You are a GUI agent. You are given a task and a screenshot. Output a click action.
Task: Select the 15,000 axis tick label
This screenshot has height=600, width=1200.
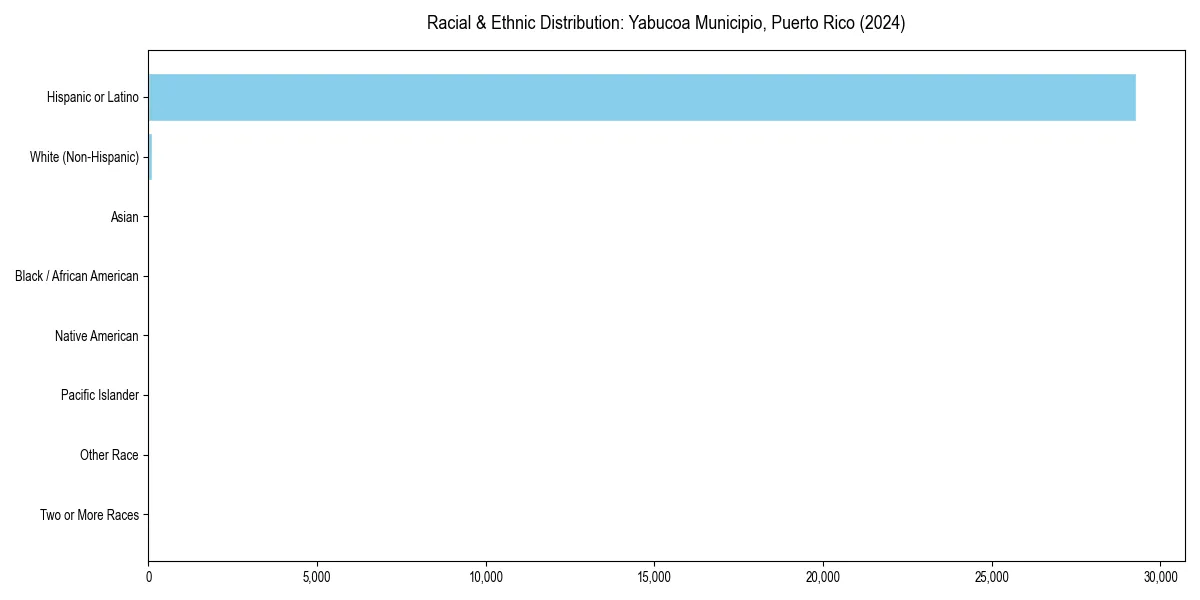pos(655,577)
